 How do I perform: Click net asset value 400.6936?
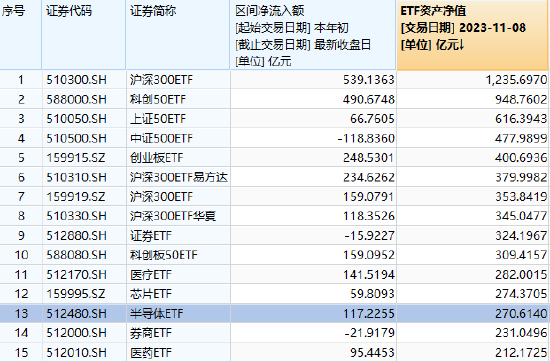tap(521, 158)
